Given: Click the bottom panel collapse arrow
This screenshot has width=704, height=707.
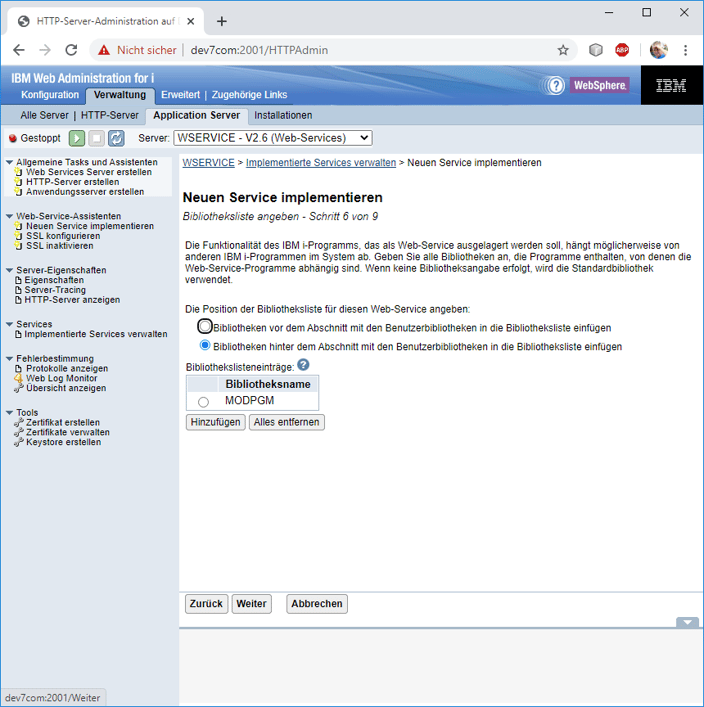Looking at the screenshot, I should click(x=687, y=622).
